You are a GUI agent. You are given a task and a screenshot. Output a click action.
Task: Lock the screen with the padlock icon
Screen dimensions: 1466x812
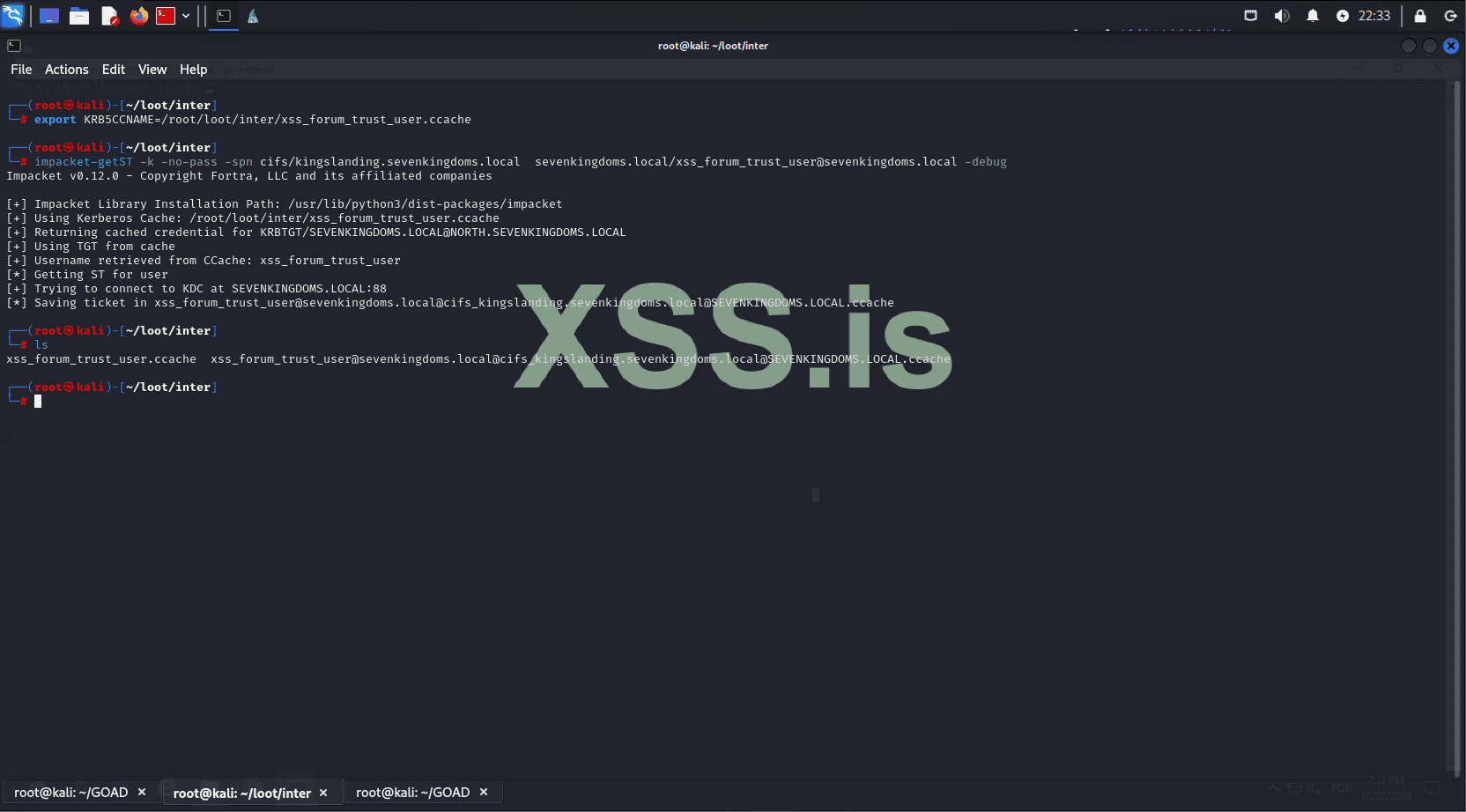click(x=1420, y=16)
